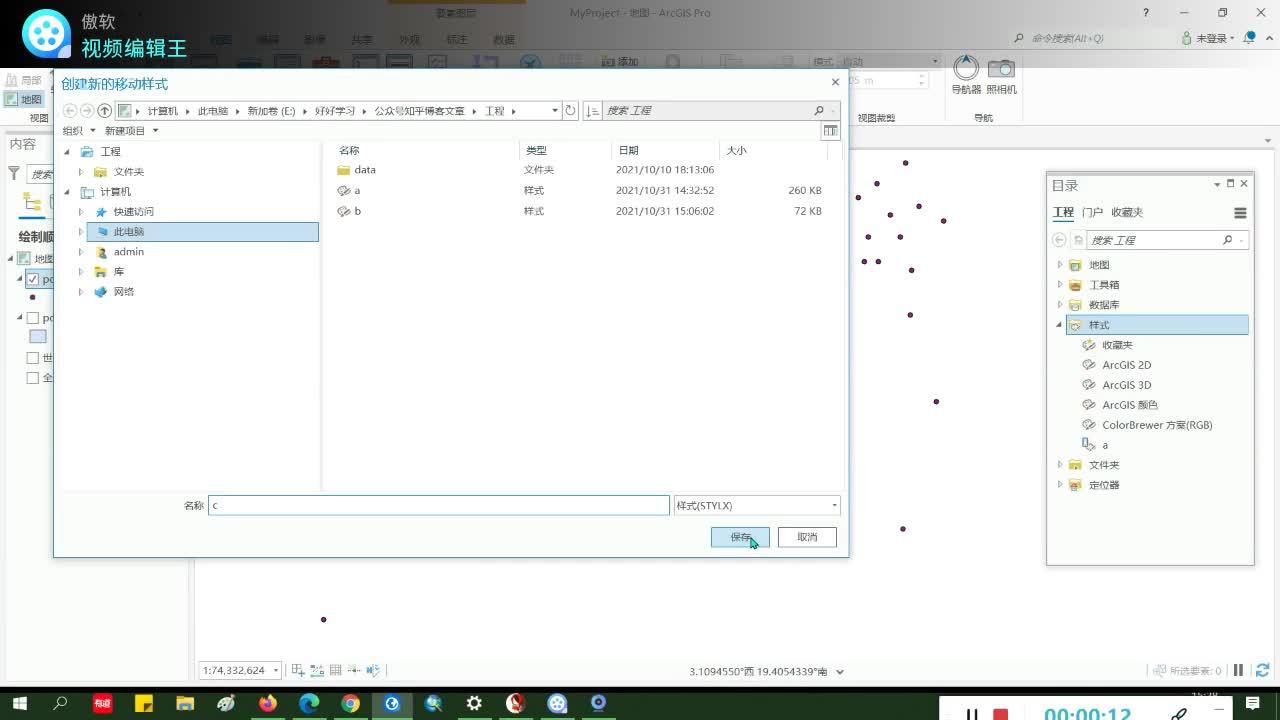1280x720 pixels.
Task: Click the 照相机 (camera) icon in the ribbon
Action: (x=1000, y=70)
